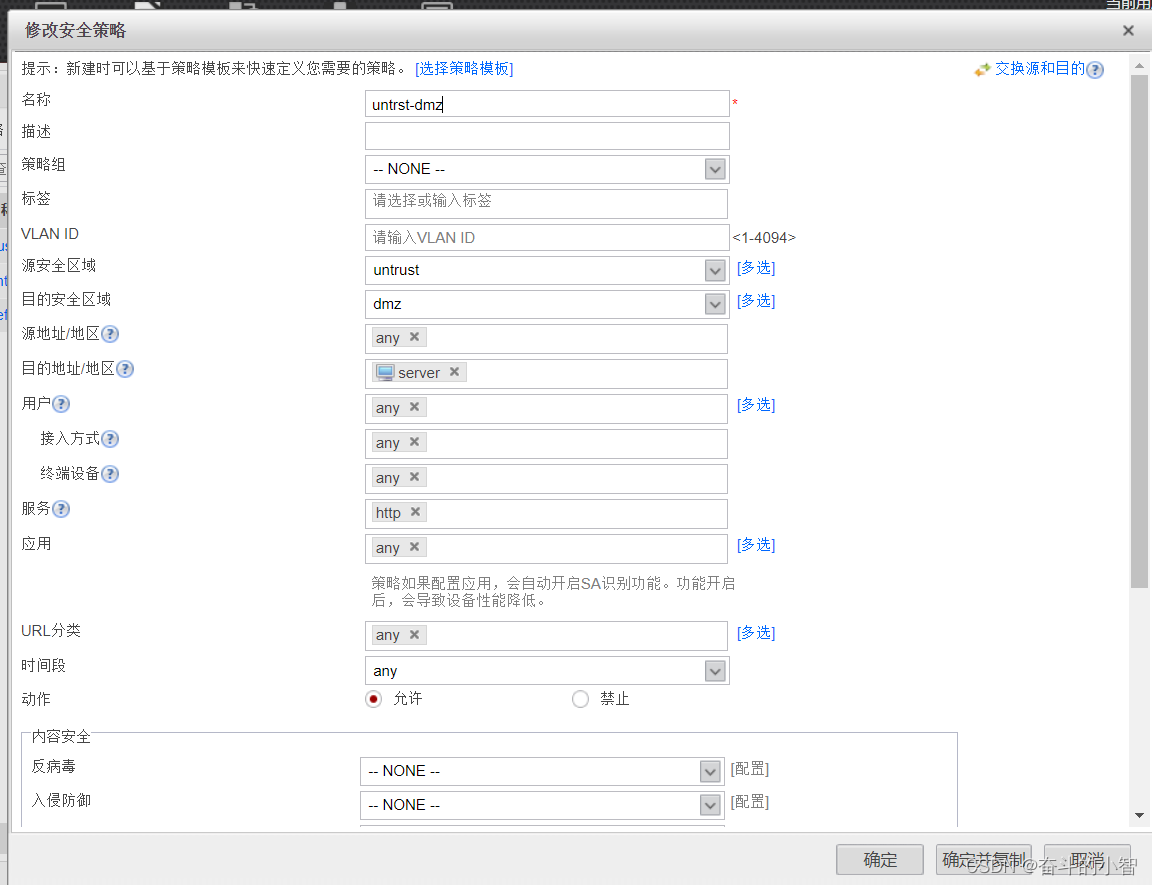The image size is (1152, 885).
Task: Select the 禁止 action radio button
Action: 580,699
